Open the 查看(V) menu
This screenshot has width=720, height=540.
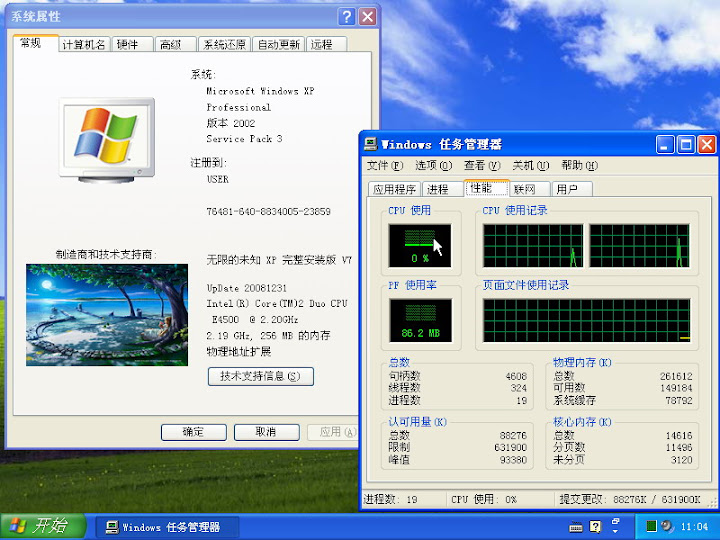[482, 165]
